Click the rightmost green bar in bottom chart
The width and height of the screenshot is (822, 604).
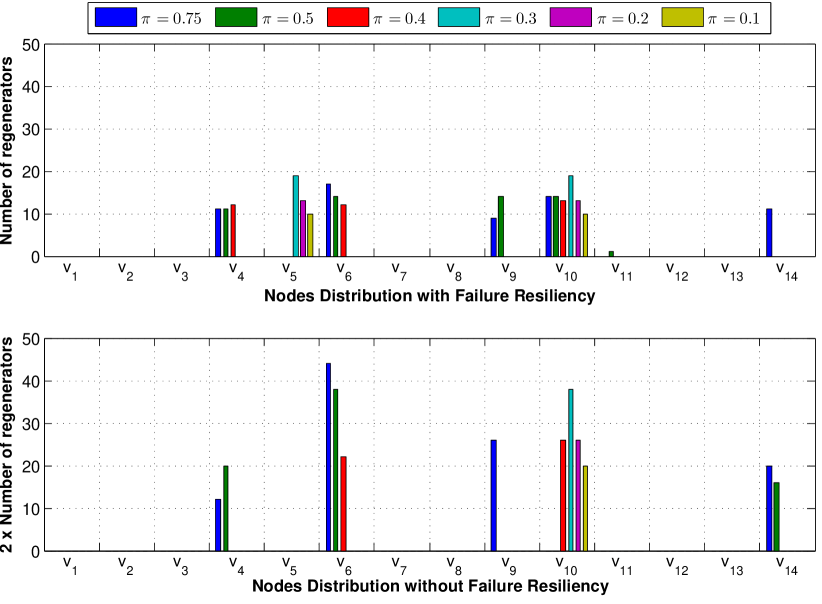click(776, 516)
